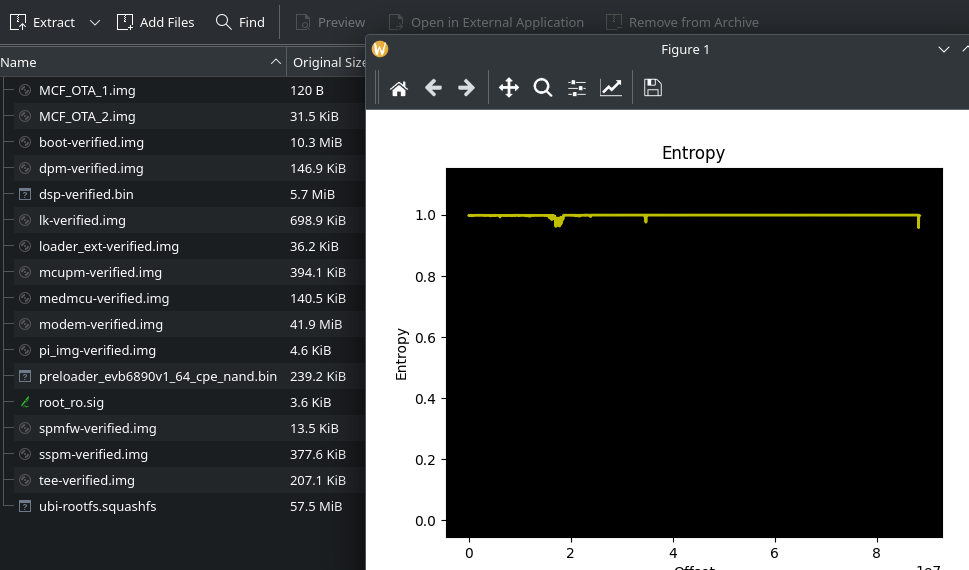
Task: Select ubi-rootfs.squashfs in file list
Action: click(97, 506)
